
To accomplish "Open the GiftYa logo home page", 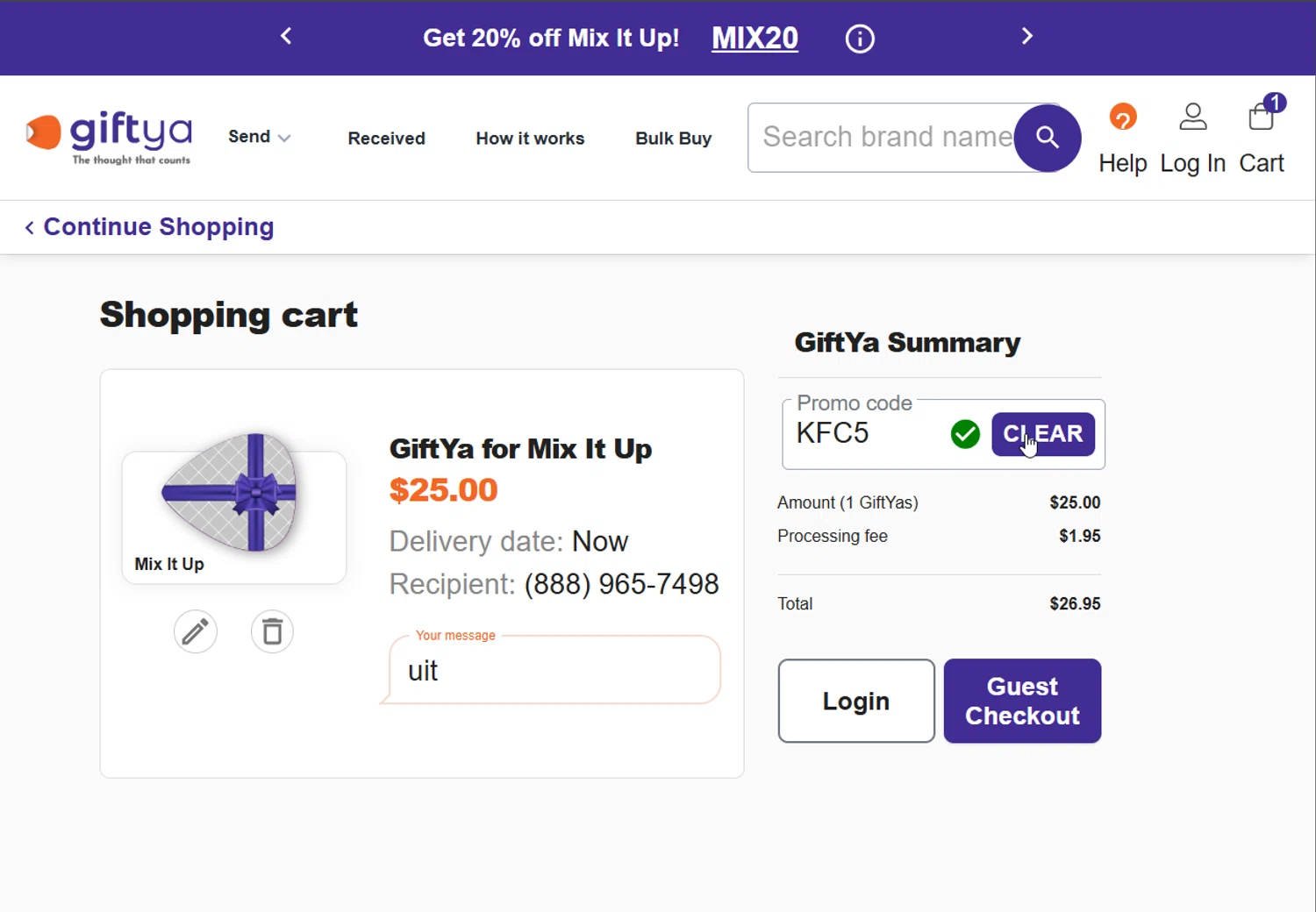I will tap(109, 139).
